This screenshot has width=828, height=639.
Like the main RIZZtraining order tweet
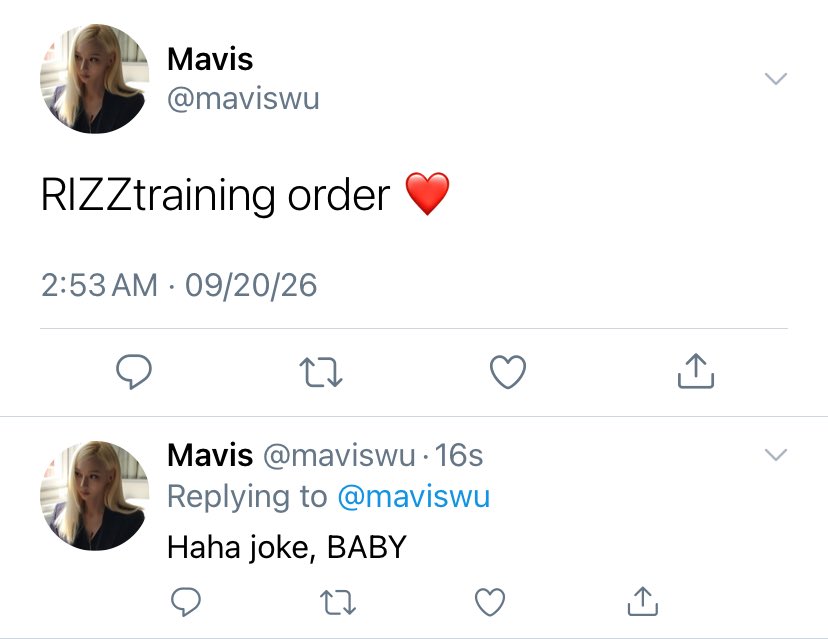tap(507, 372)
